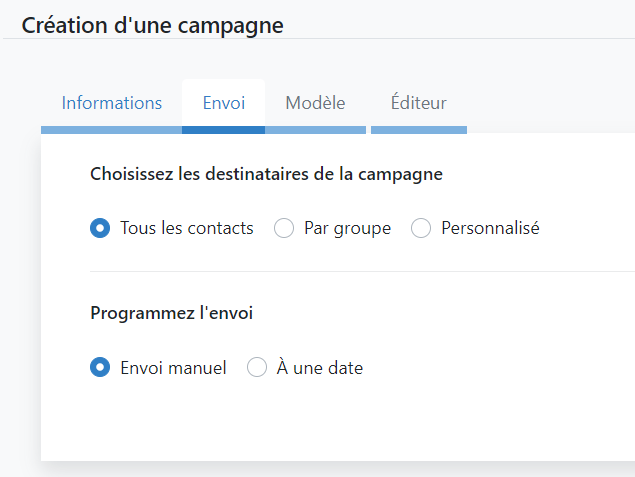Click the 'Par groupe' label text
The height and width of the screenshot is (477, 635).
coord(347,229)
